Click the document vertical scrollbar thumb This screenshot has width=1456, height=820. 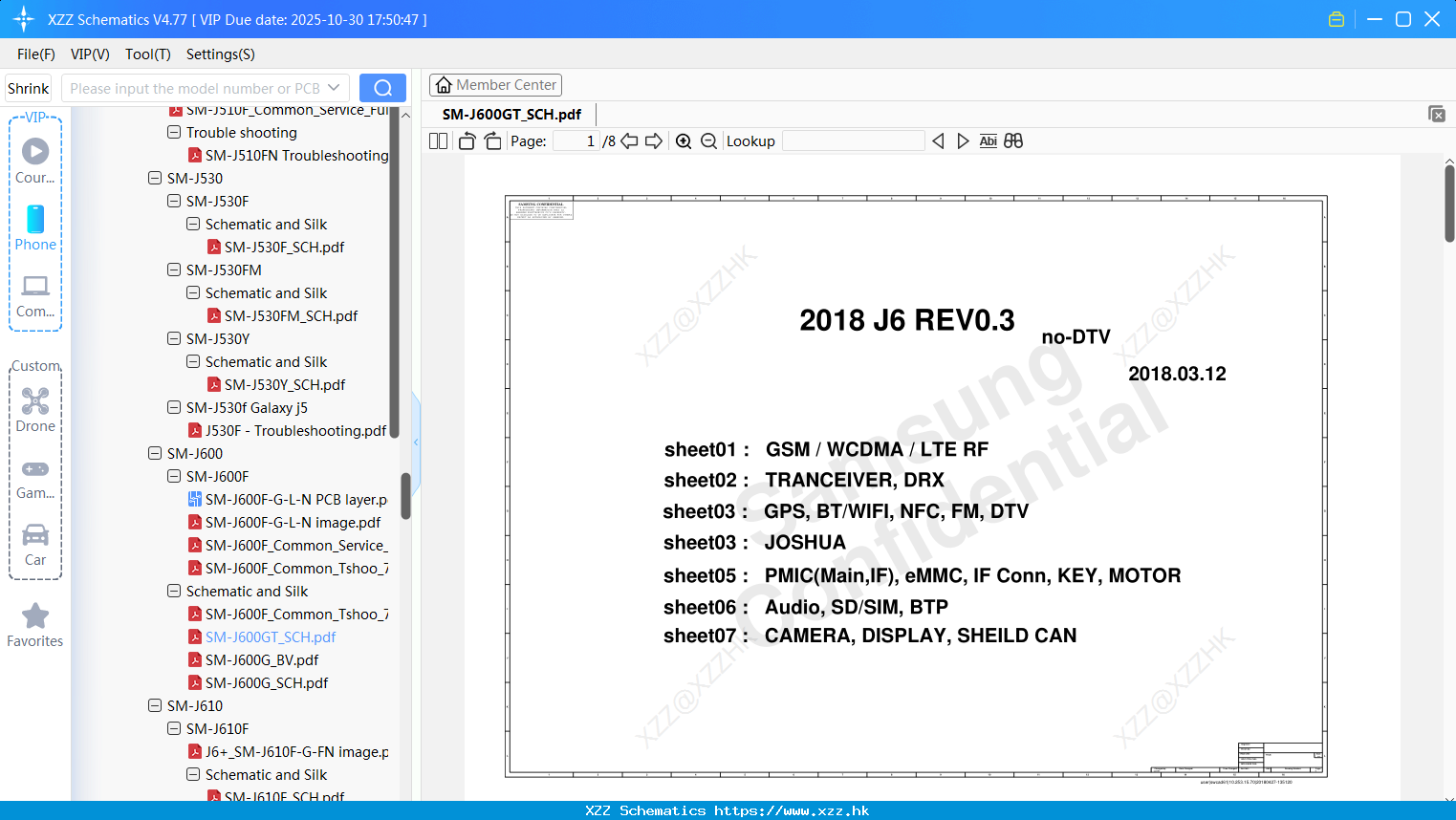point(1449,204)
